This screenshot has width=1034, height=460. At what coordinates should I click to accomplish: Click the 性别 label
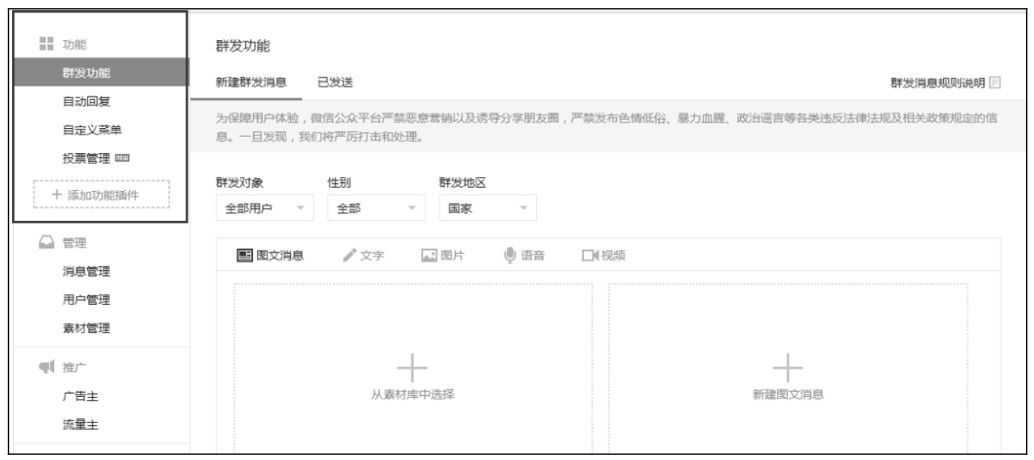[340, 183]
